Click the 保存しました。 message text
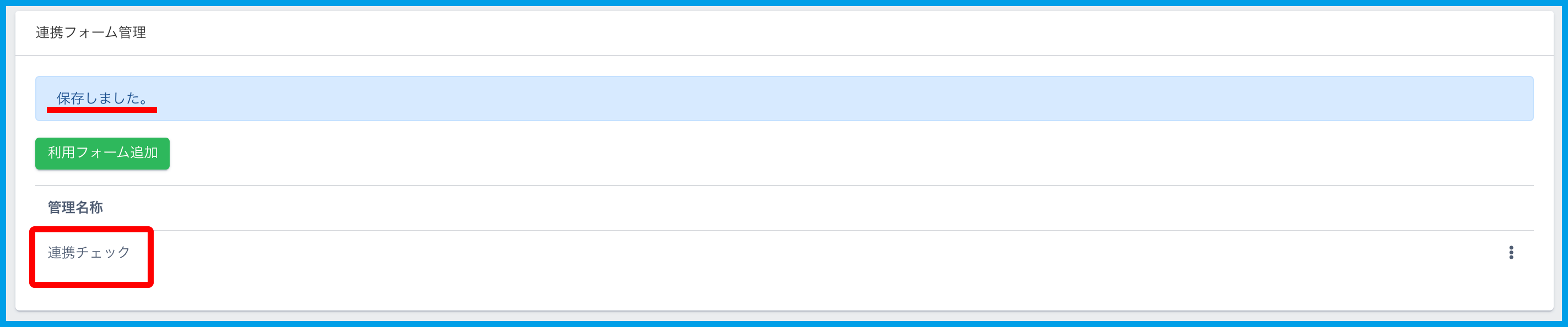The height and width of the screenshot is (327, 1568). click(x=102, y=98)
